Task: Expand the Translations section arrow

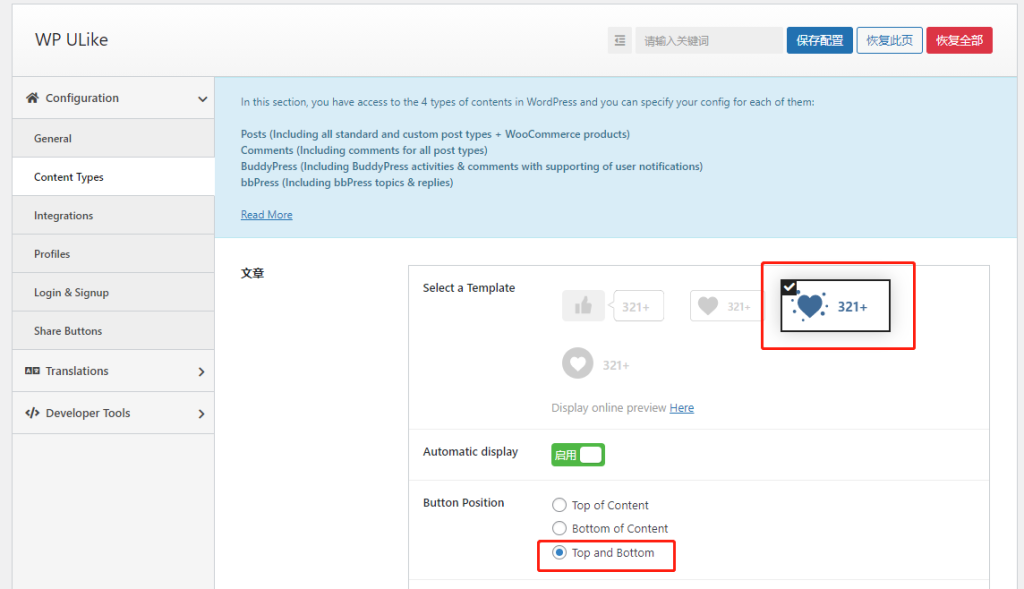Action: pyautogui.click(x=202, y=372)
